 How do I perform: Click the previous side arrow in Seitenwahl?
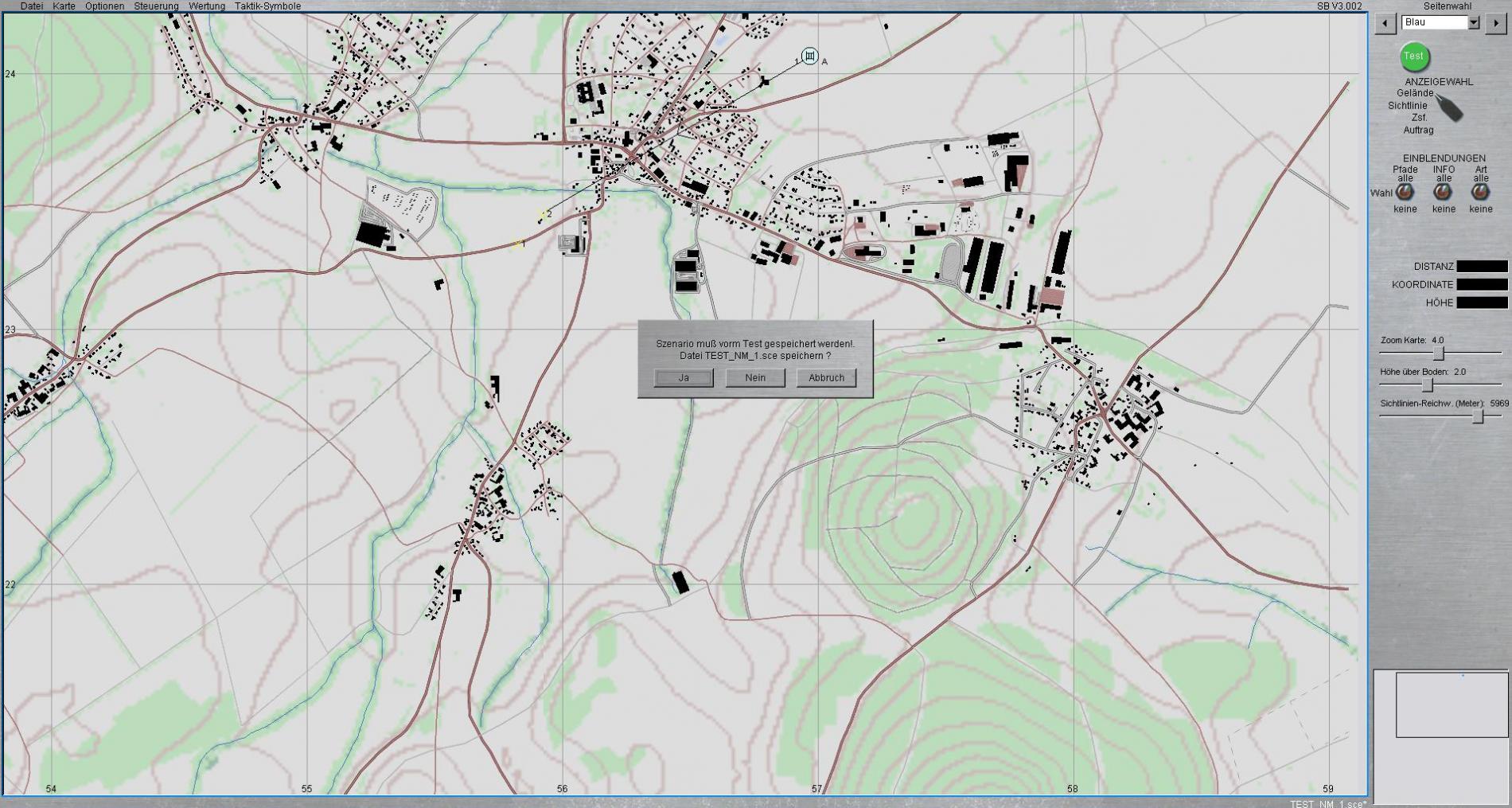(1385, 23)
